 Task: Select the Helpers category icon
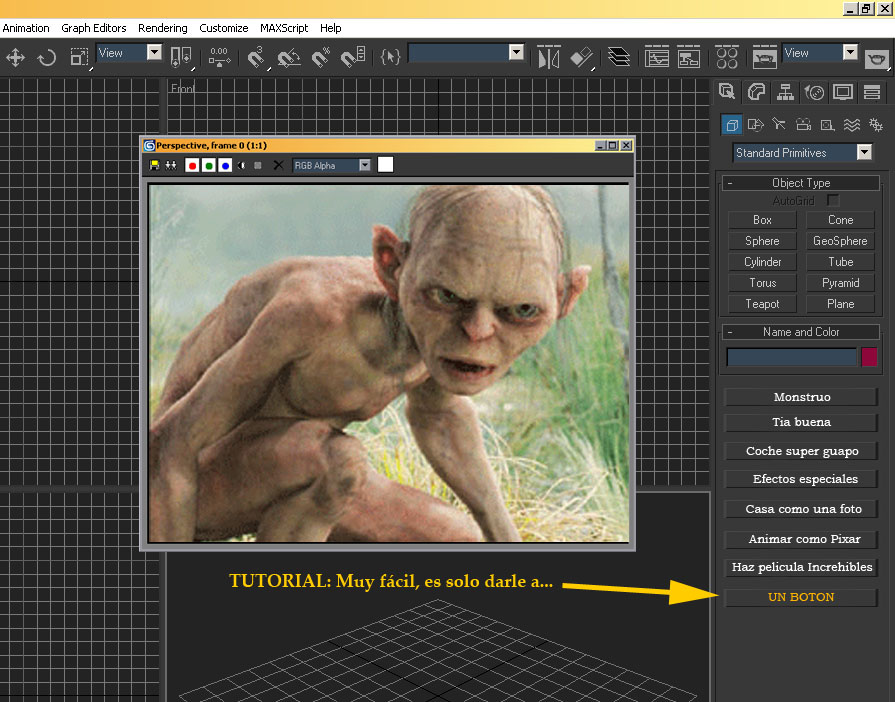click(828, 124)
